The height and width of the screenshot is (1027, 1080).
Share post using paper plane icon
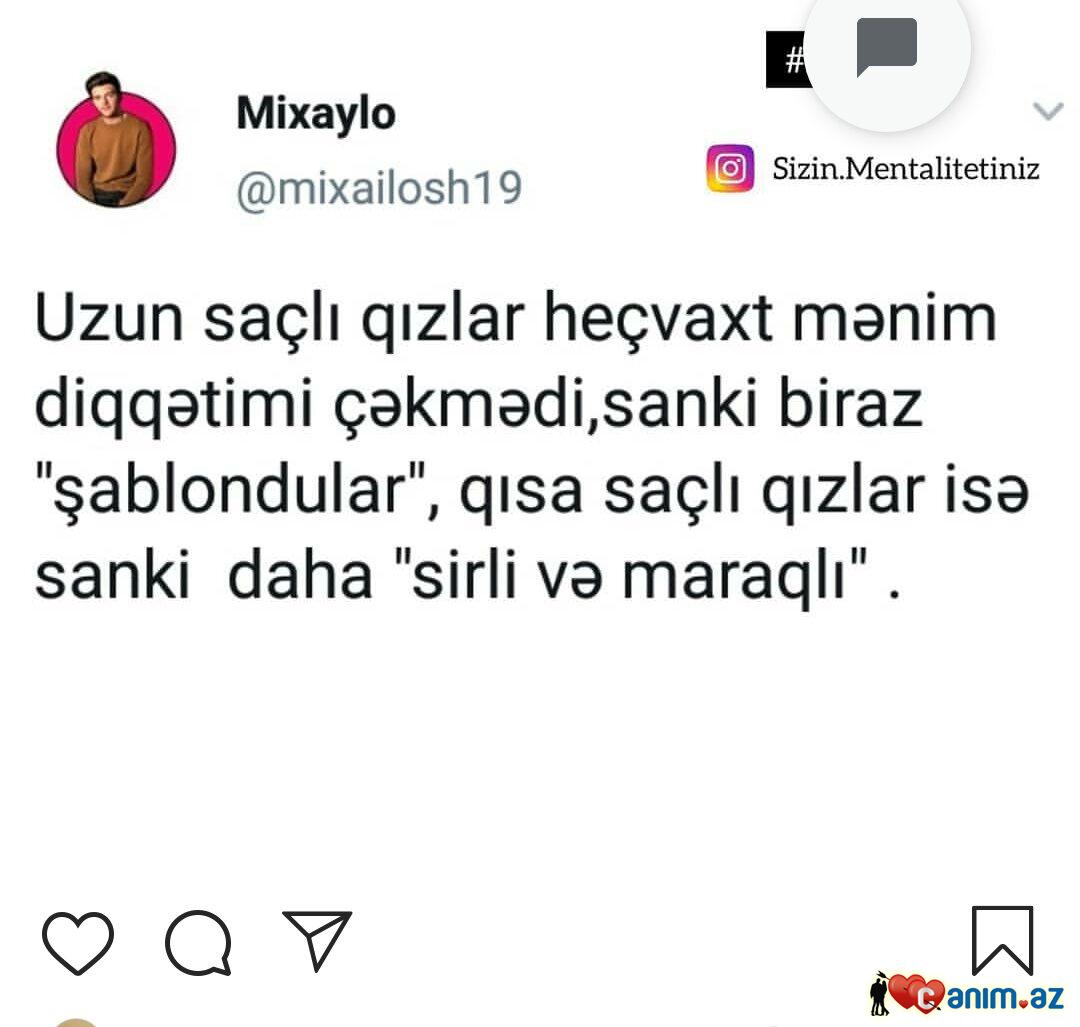tap(318, 940)
